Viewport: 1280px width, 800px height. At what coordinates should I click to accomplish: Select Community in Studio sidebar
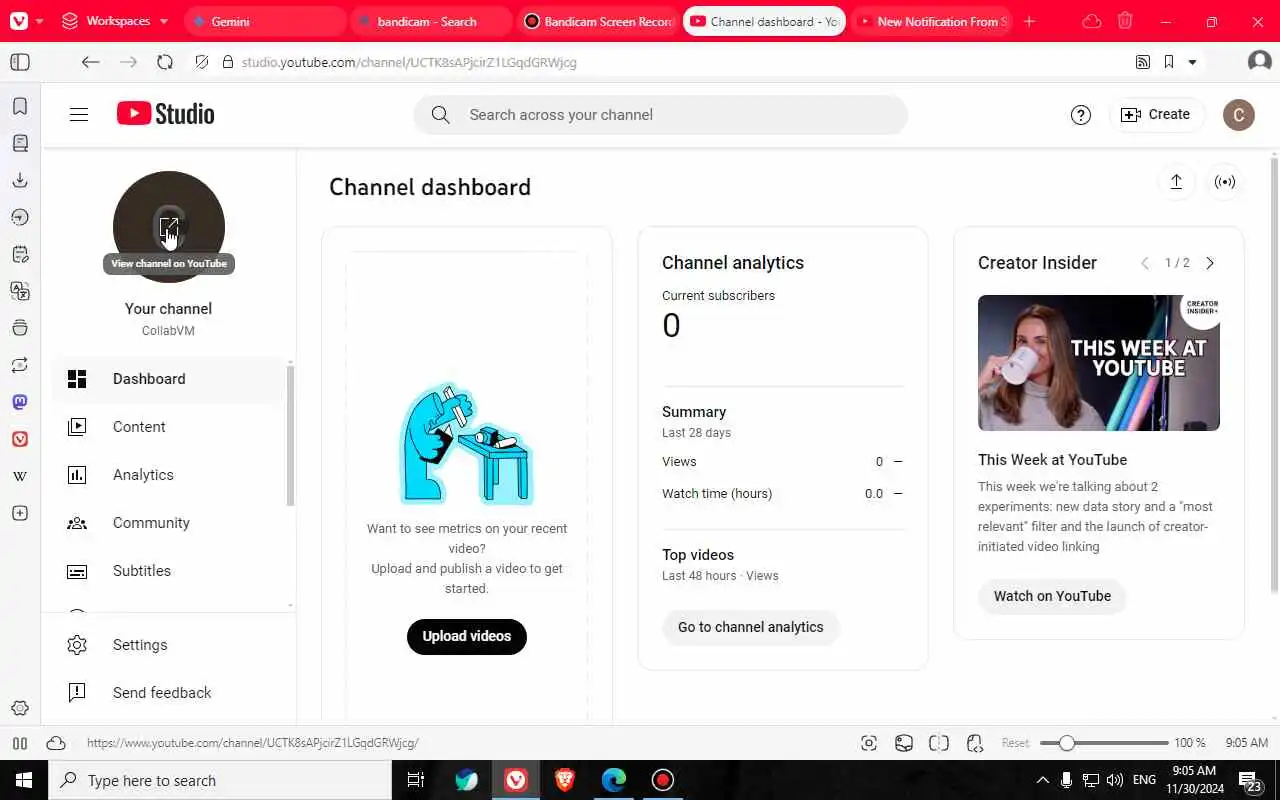(x=169, y=523)
